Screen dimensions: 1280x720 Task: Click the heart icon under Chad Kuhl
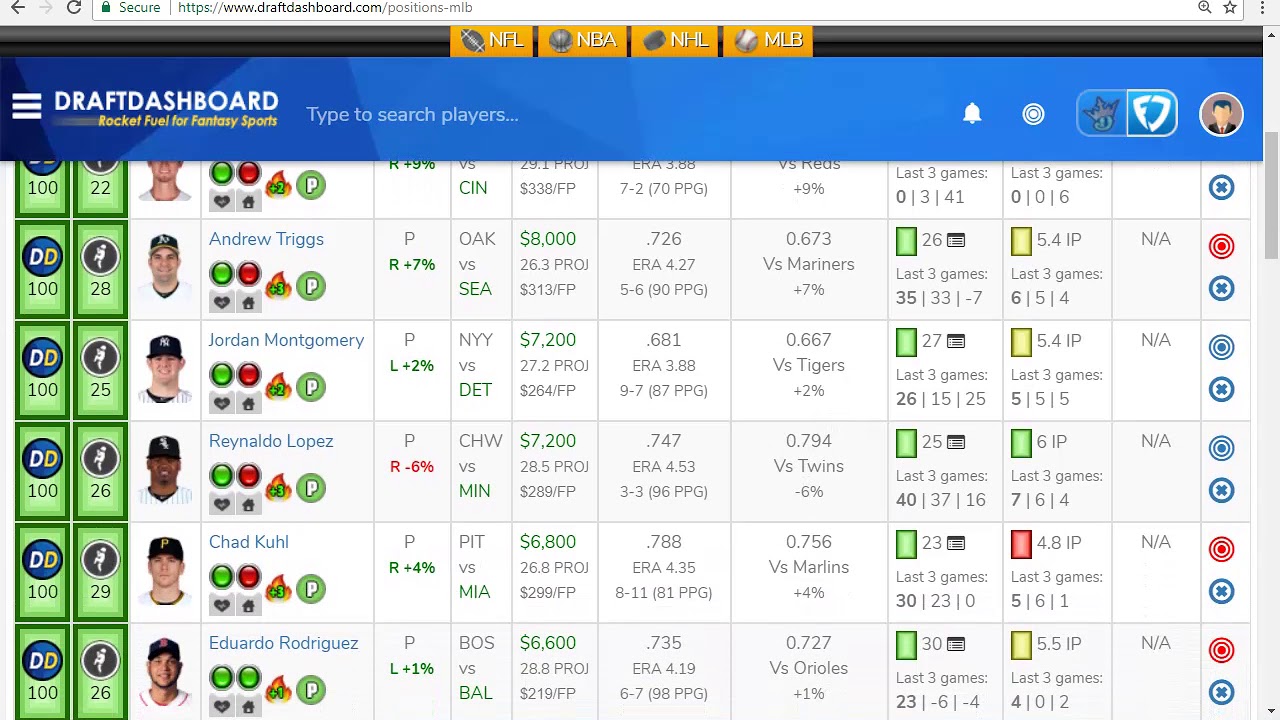pyautogui.click(x=222, y=605)
